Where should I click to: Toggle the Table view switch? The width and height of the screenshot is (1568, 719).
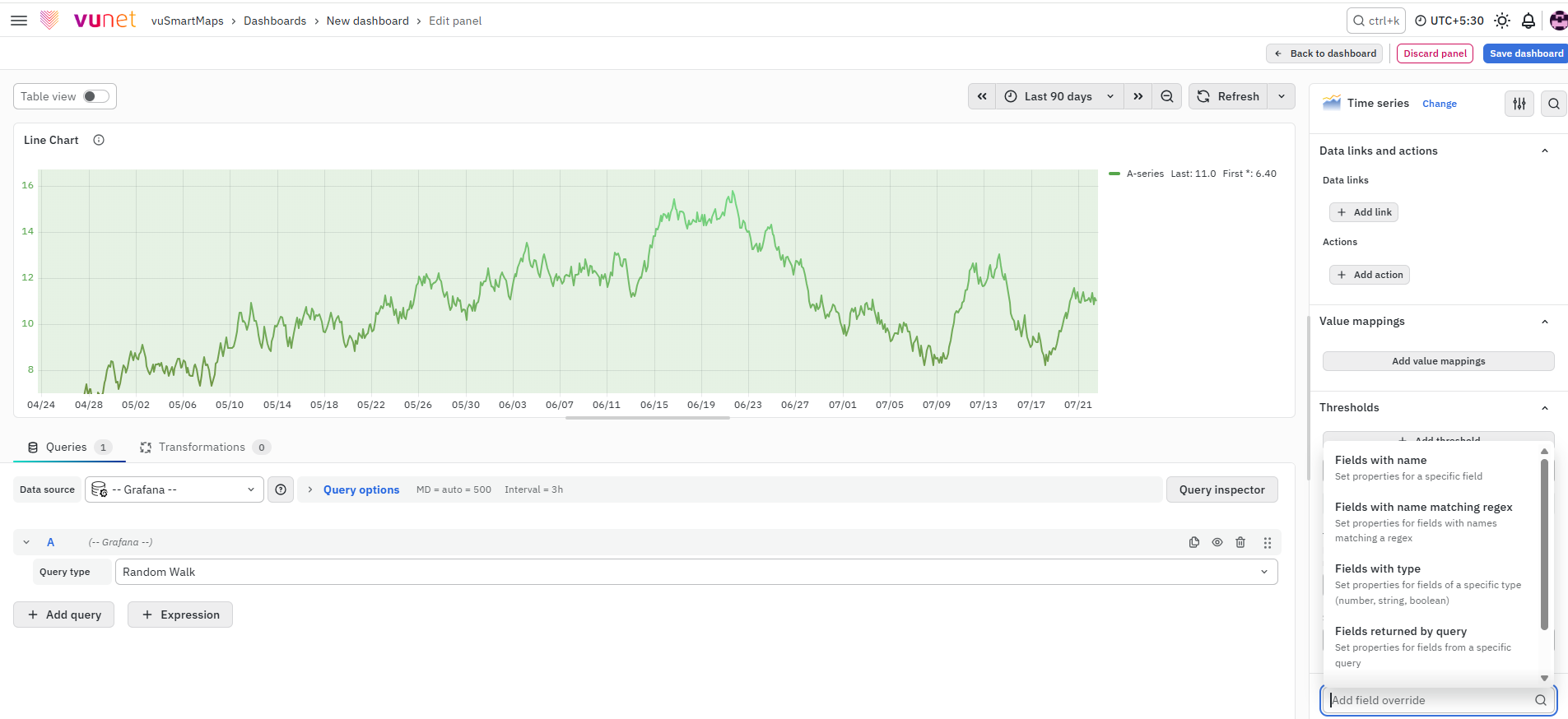coord(96,96)
